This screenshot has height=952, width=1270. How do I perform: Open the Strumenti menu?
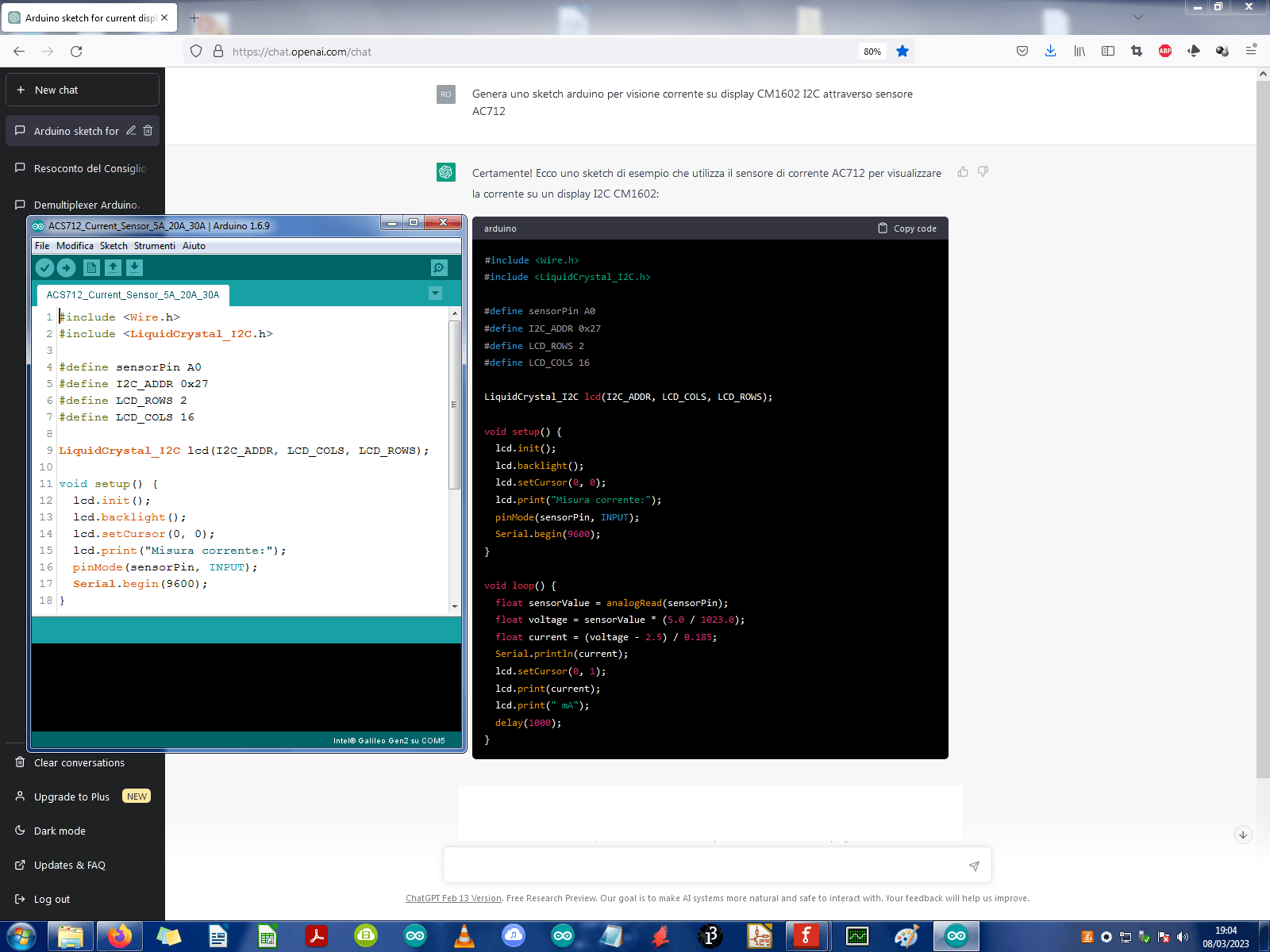point(155,246)
